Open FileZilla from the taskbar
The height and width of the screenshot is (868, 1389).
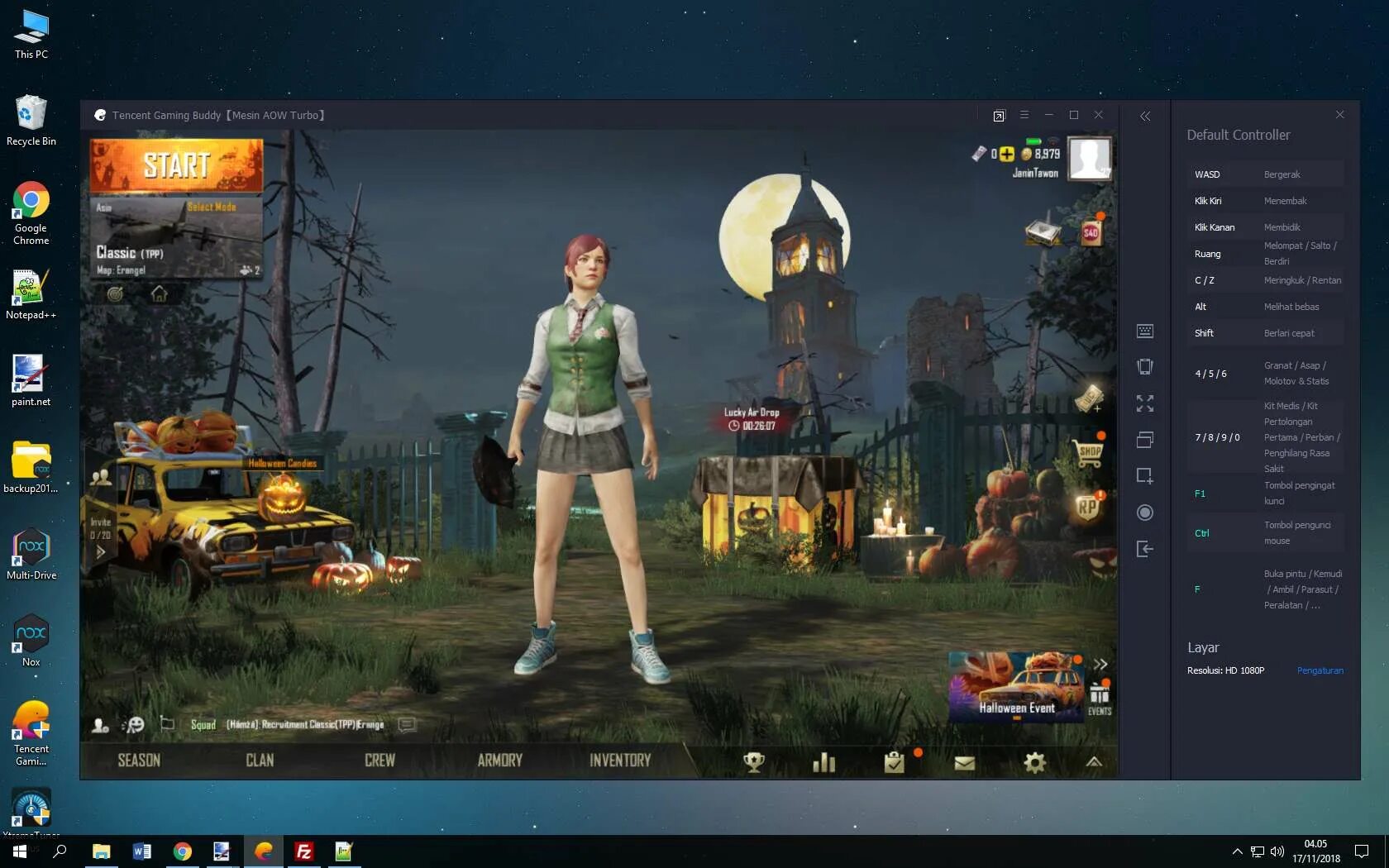click(x=303, y=851)
